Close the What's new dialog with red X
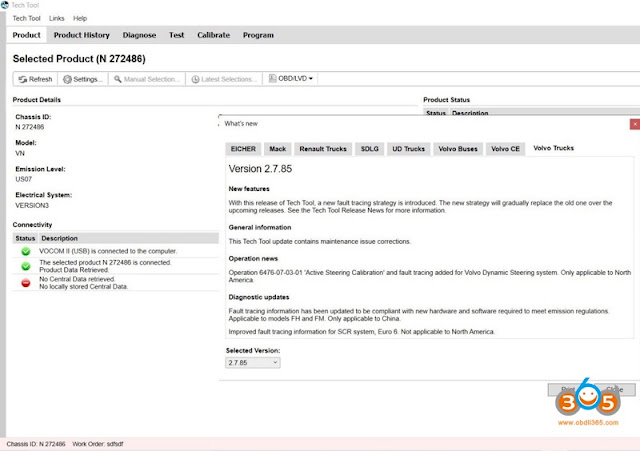This screenshot has height=451, width=640. (635, 124)
